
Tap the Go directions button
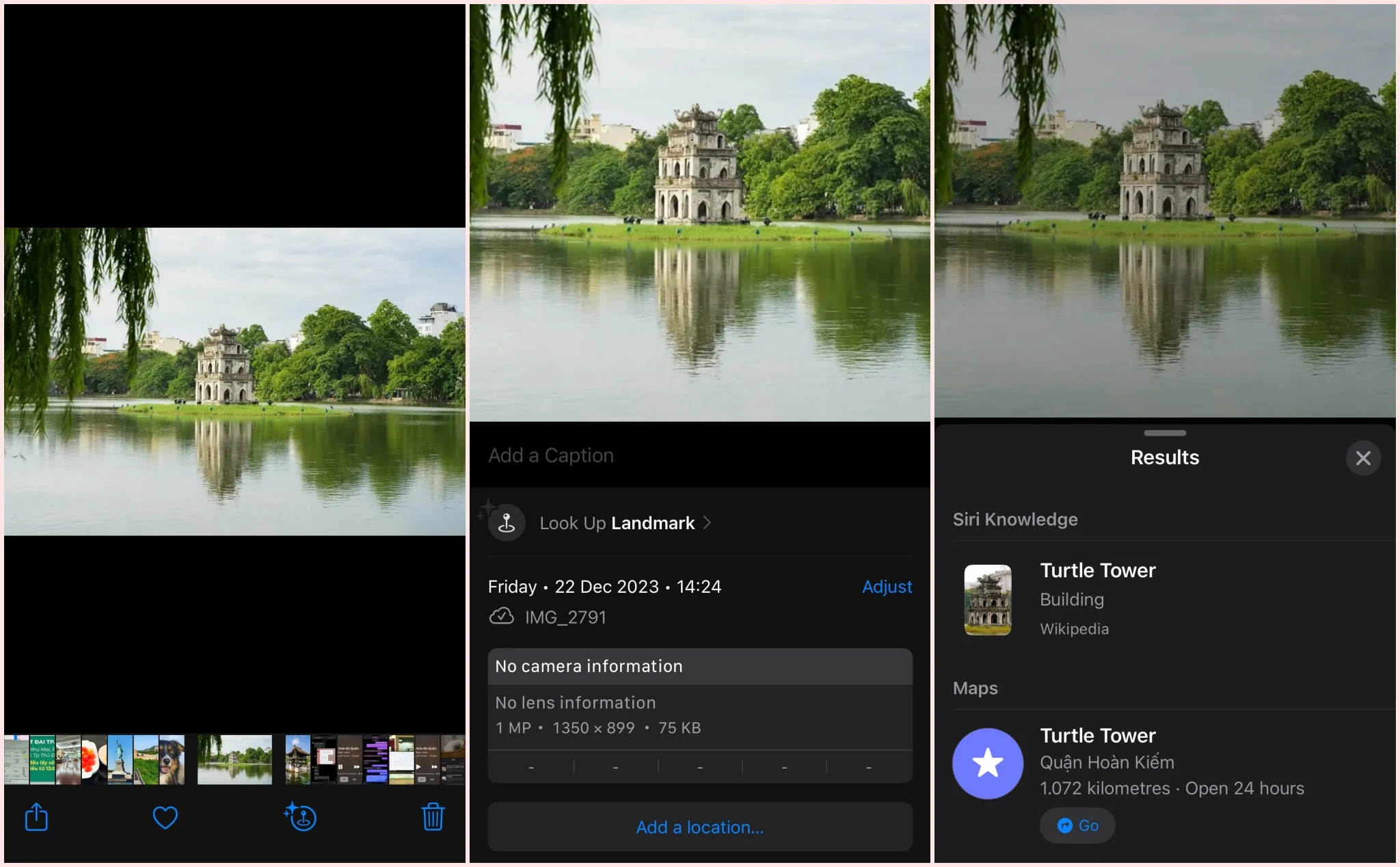point(1077,825)
